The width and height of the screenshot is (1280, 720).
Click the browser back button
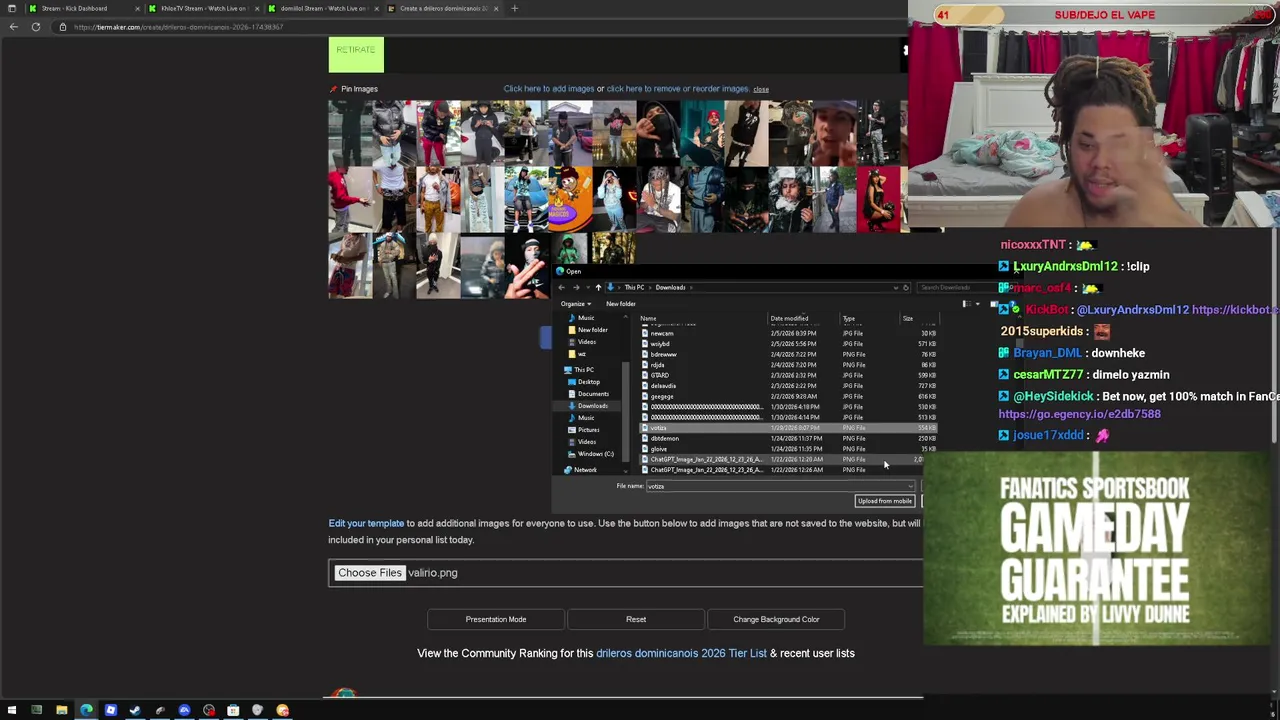coord(13,27)
